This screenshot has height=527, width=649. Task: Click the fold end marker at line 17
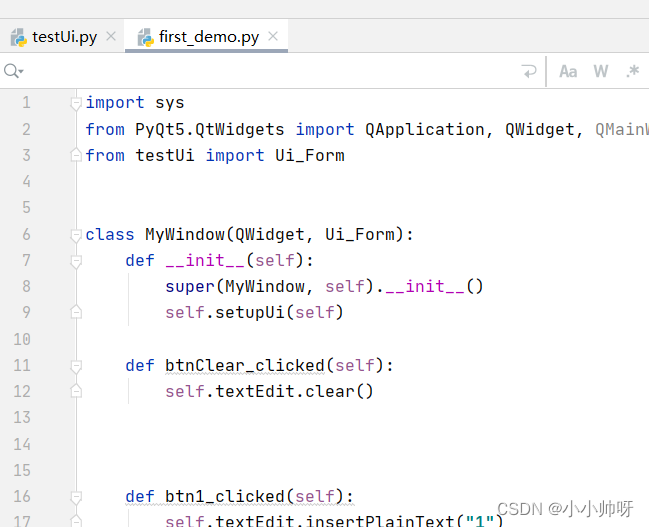[76, 520]
